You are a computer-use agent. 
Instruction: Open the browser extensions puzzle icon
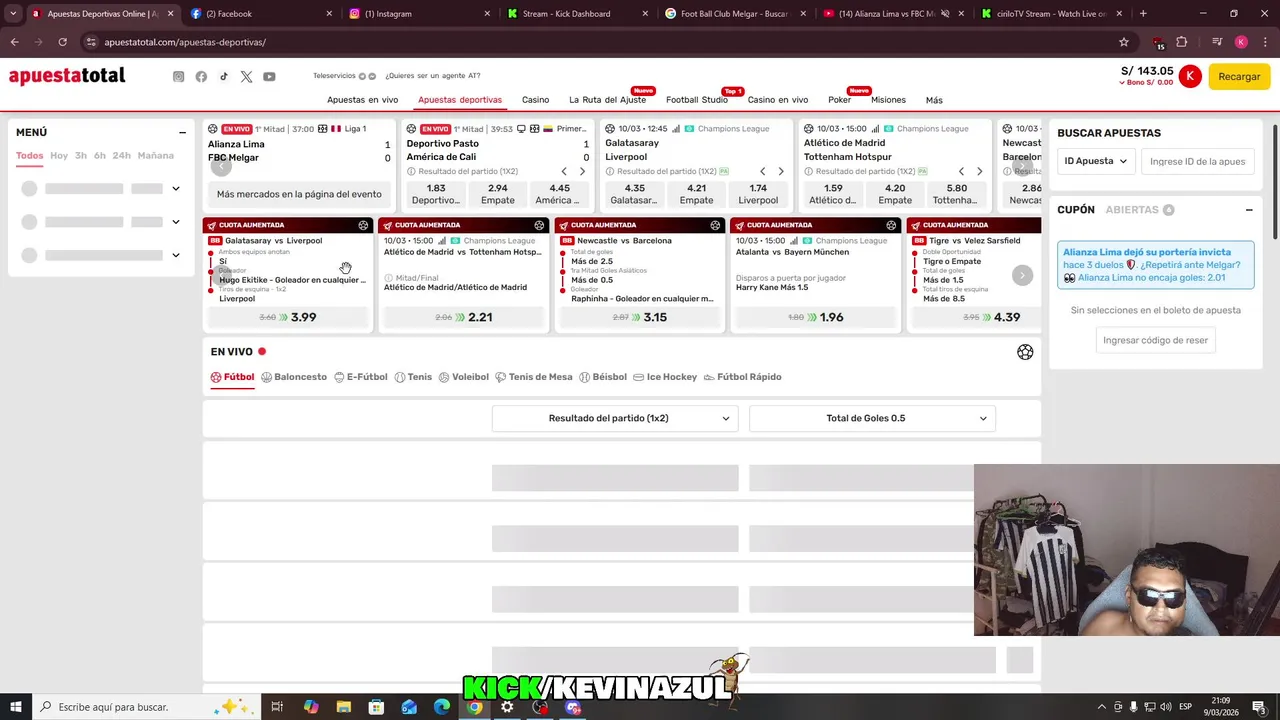pos(1182,42)
